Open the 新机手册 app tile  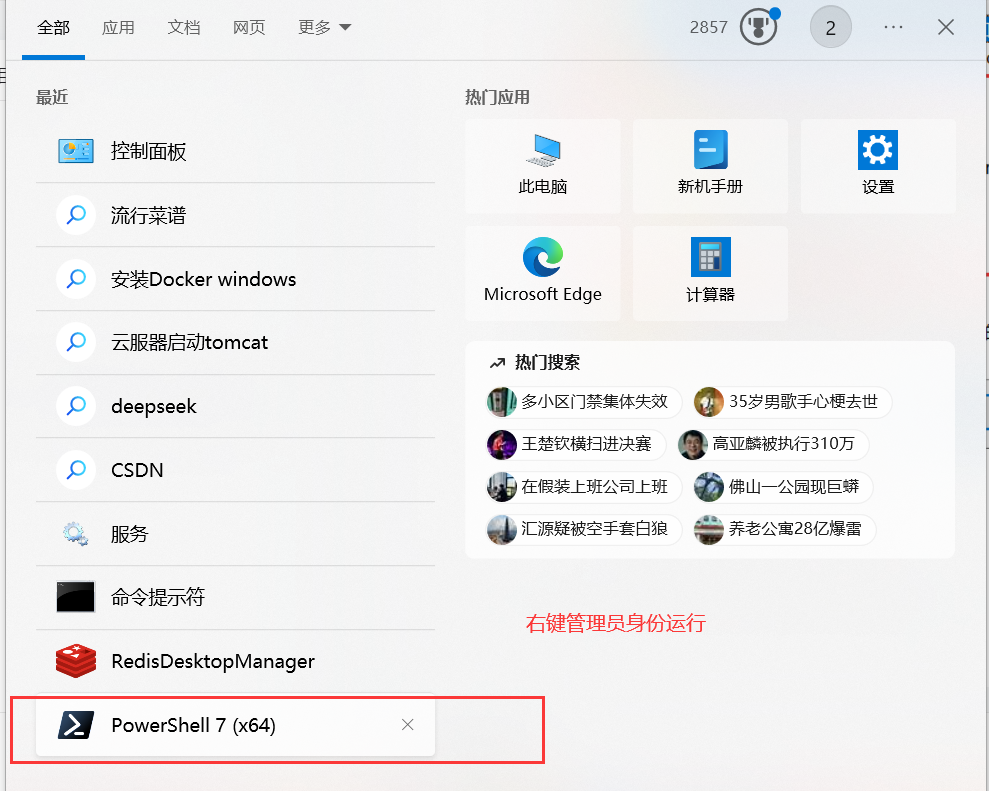pos(710,166)
